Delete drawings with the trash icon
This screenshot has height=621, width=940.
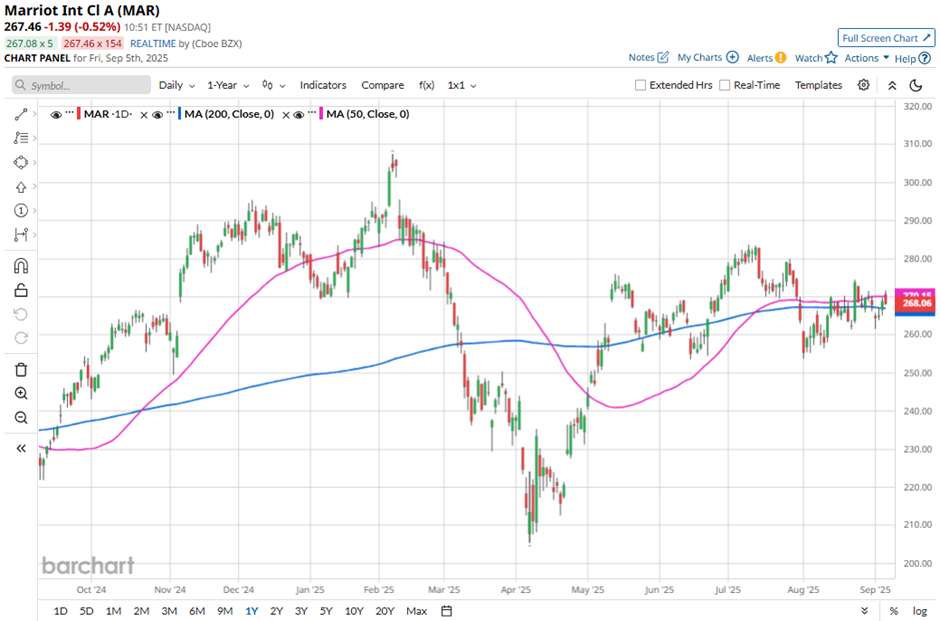click(x=21, y=369)
